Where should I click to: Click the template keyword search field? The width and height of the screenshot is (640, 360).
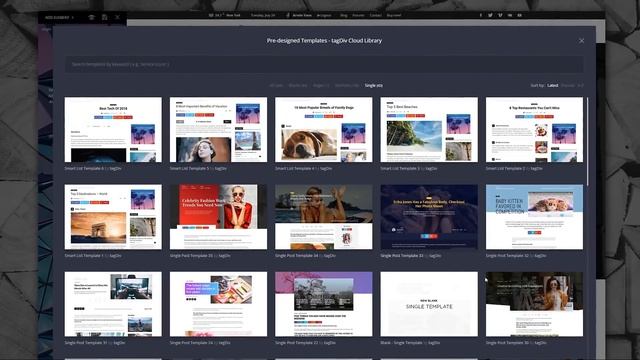click(x=324, y=64)
